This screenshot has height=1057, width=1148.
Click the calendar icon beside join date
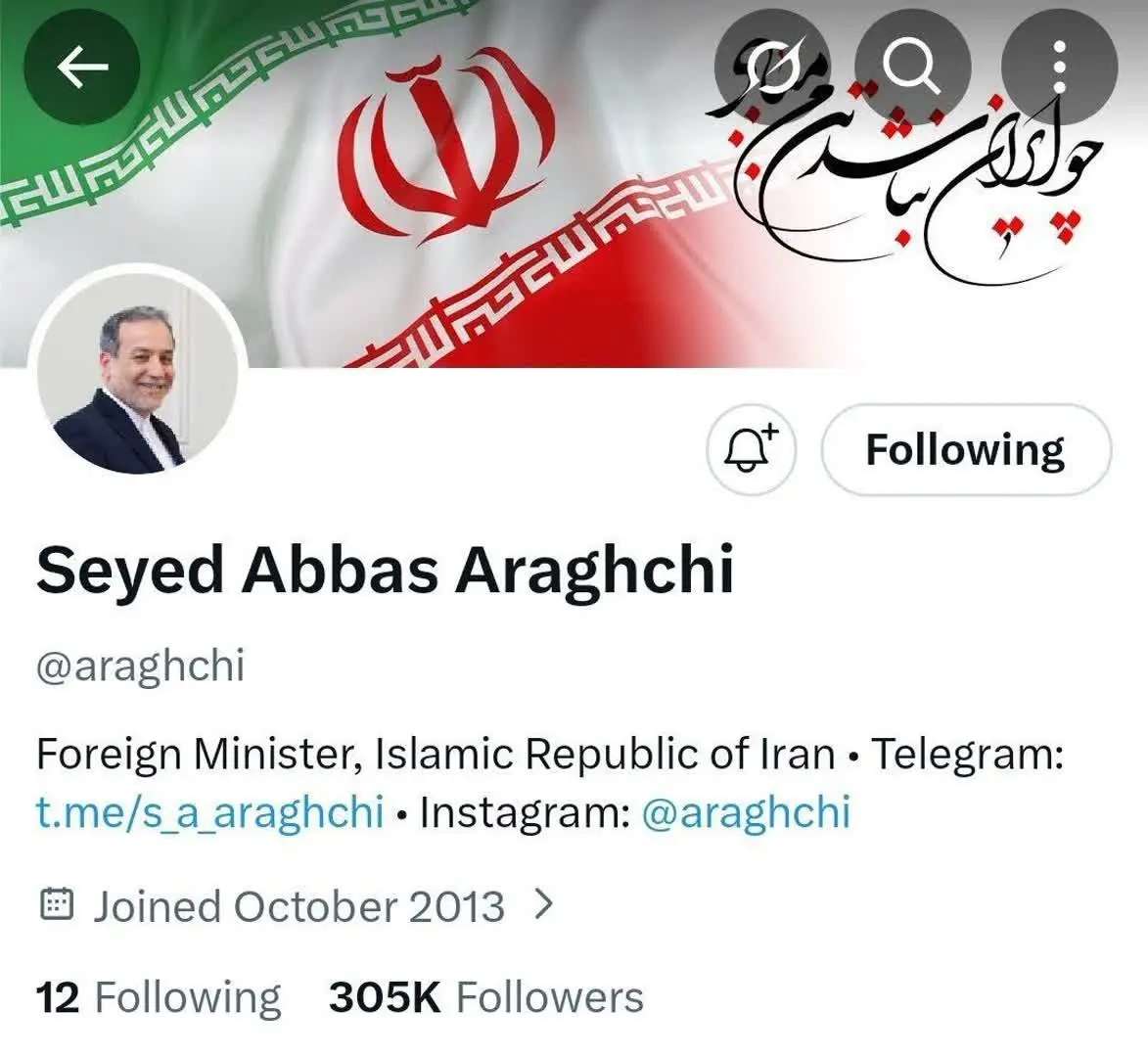[x=56, y=904]
